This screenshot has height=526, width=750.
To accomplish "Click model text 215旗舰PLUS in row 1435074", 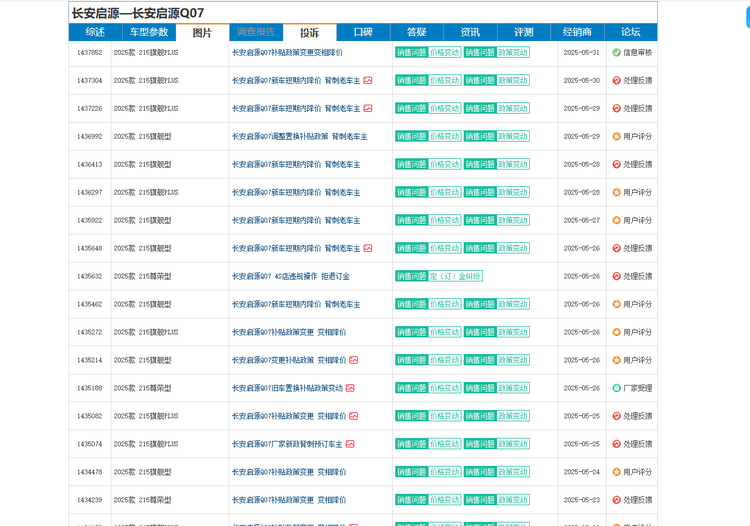I will (x=158, y=444).
